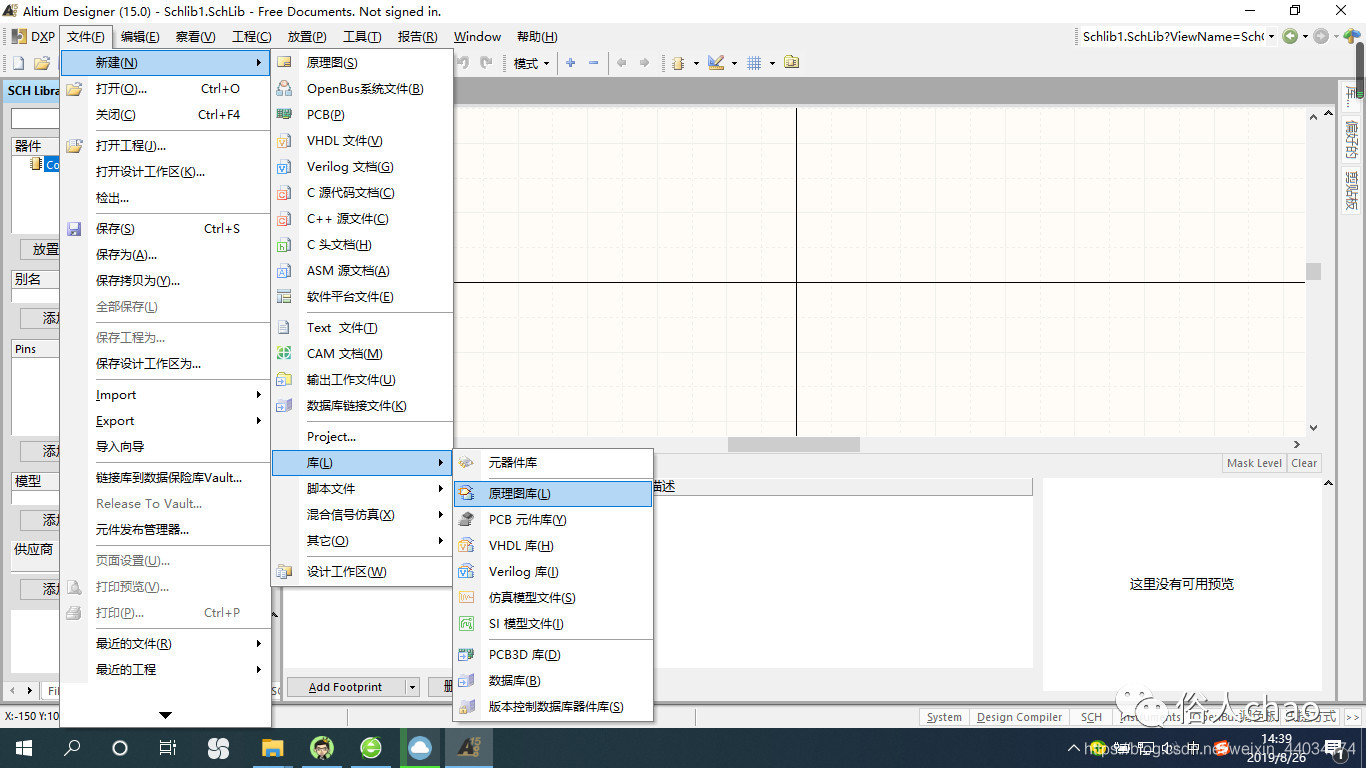Viewport: 1366px width, 768px height.
Task: Expand the Export submenu
Action: pyautogui.click(x=165, y=421)
